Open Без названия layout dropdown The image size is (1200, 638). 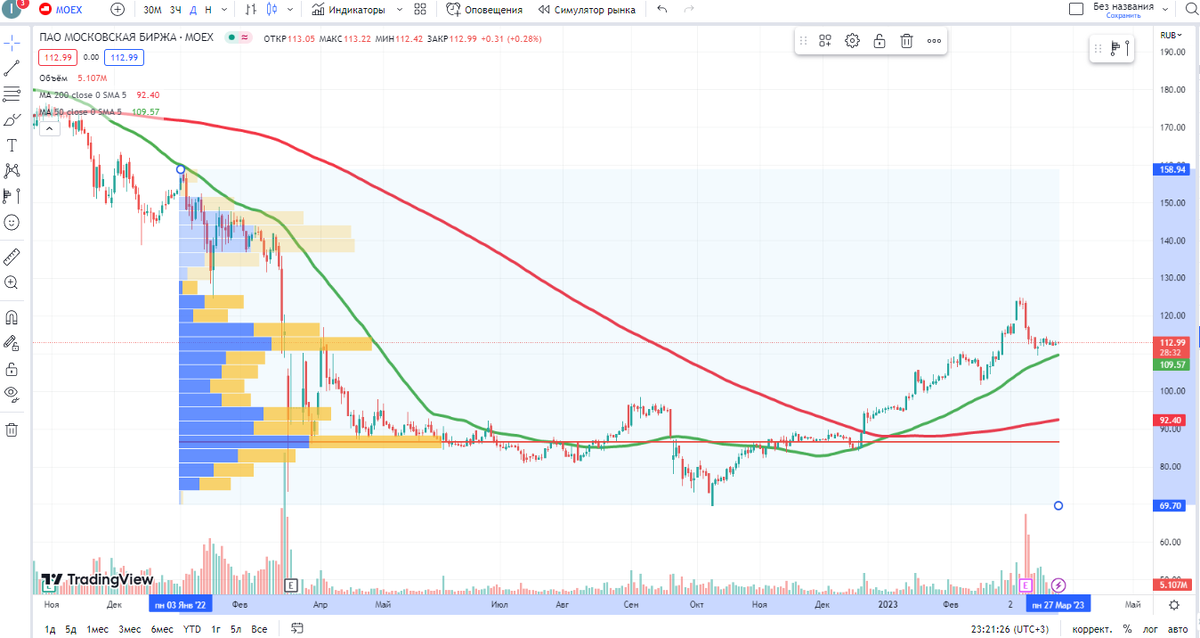coord(1123,6)
